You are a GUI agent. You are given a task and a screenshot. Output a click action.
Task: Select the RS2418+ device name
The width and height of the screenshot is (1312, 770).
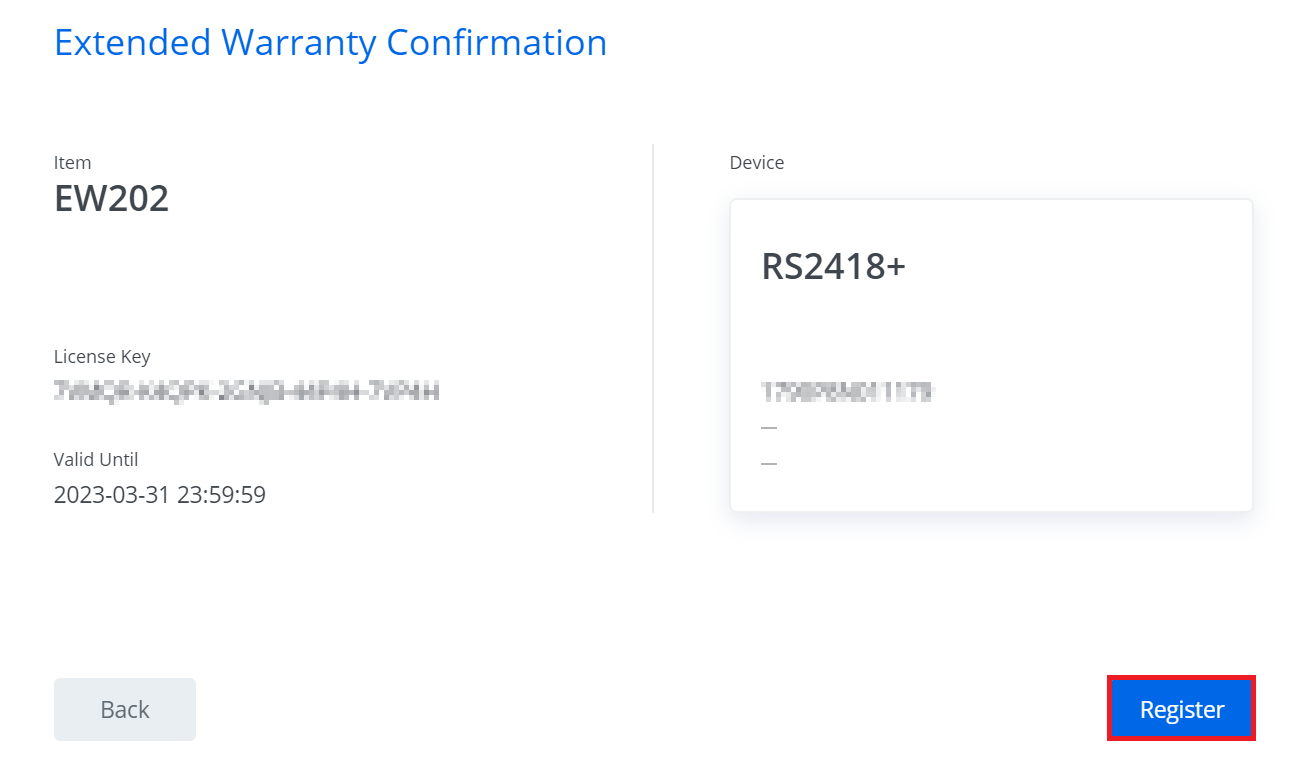click(x=833, y=266)
